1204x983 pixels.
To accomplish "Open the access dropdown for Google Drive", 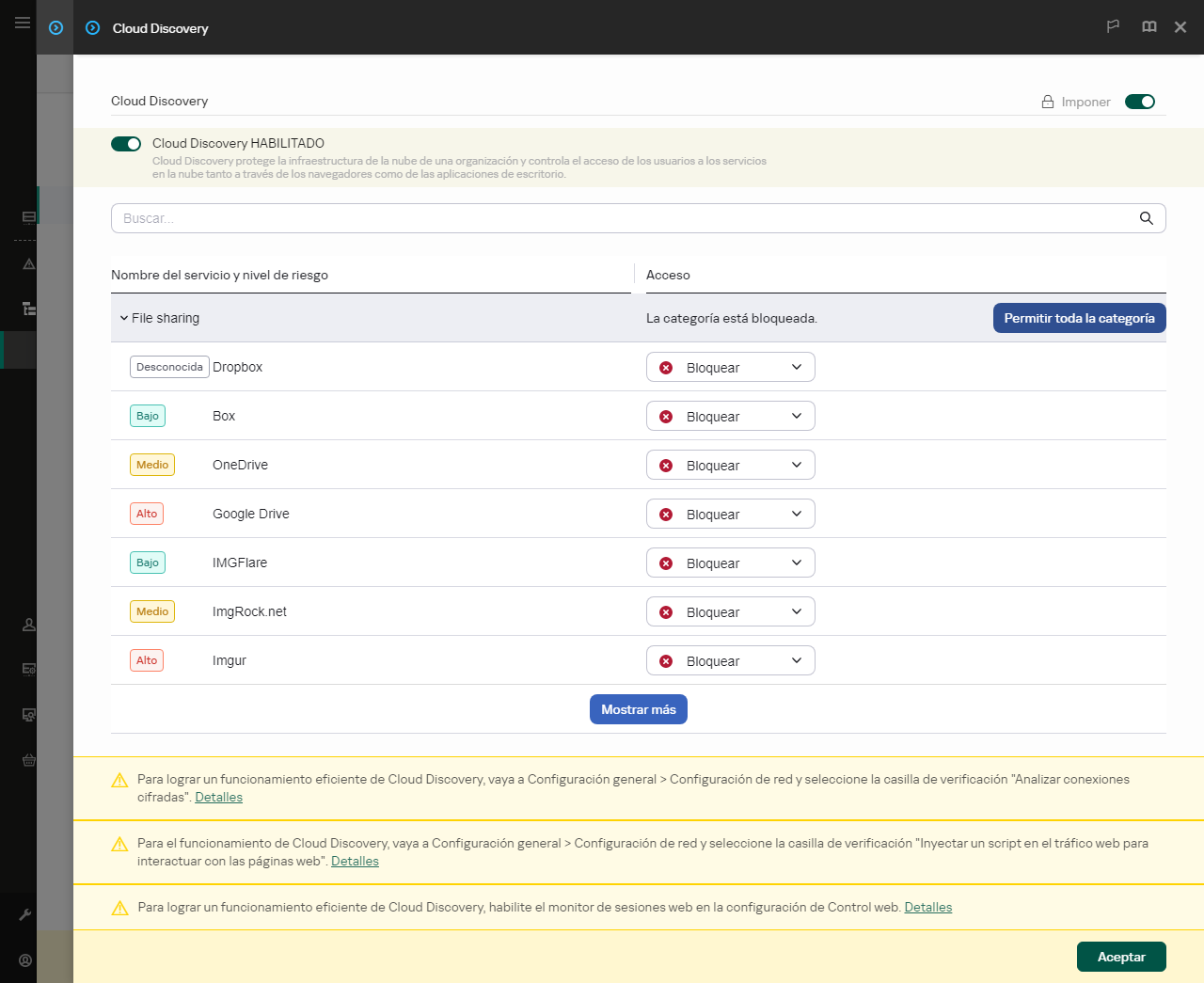I will click(730, 514).
